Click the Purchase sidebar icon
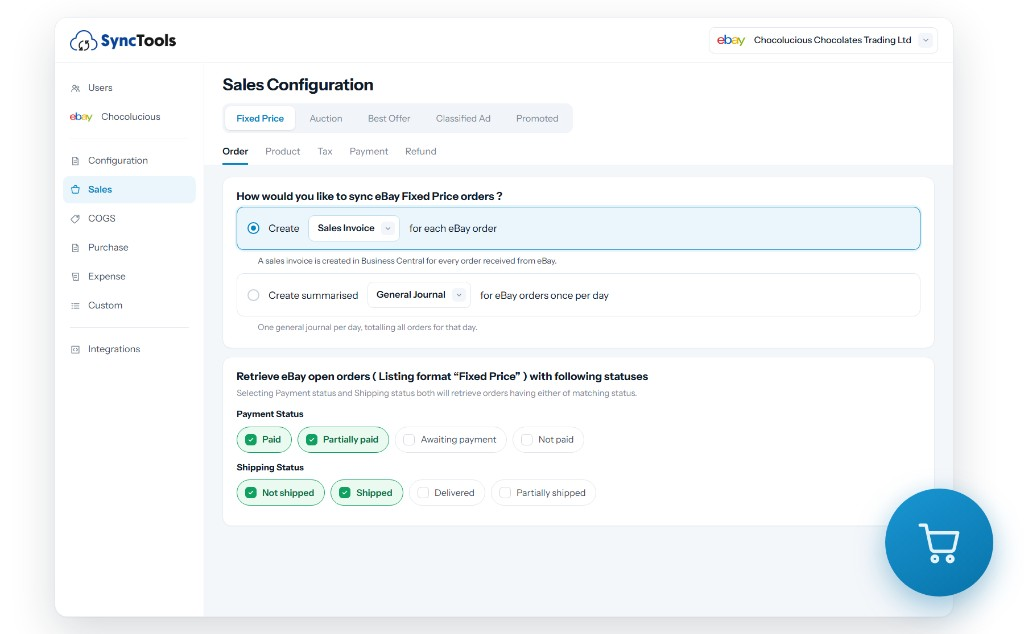The image size is (1024, 634). pos(75,247)
